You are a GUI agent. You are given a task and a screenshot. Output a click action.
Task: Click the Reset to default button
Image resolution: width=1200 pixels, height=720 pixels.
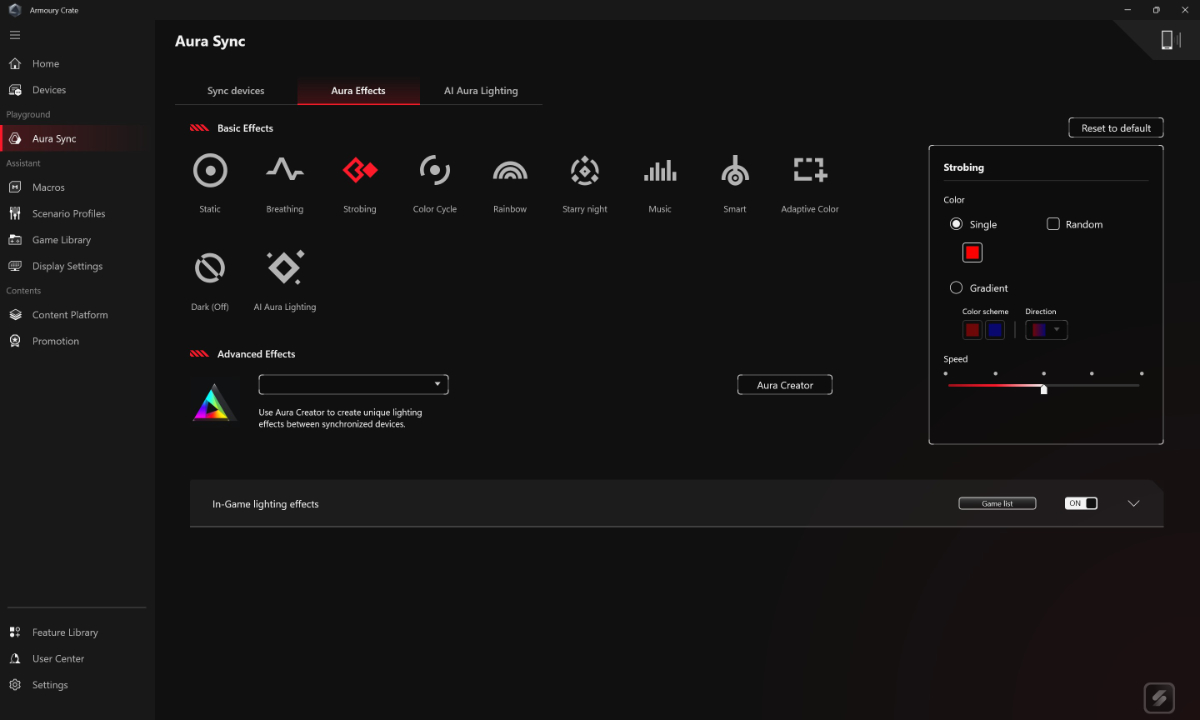[1116, 128]
